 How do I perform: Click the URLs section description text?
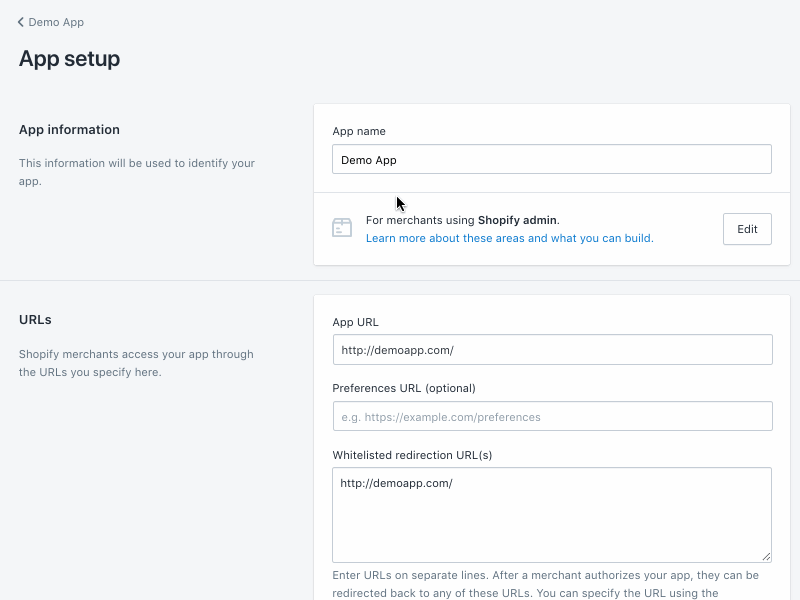click(136, 363)
